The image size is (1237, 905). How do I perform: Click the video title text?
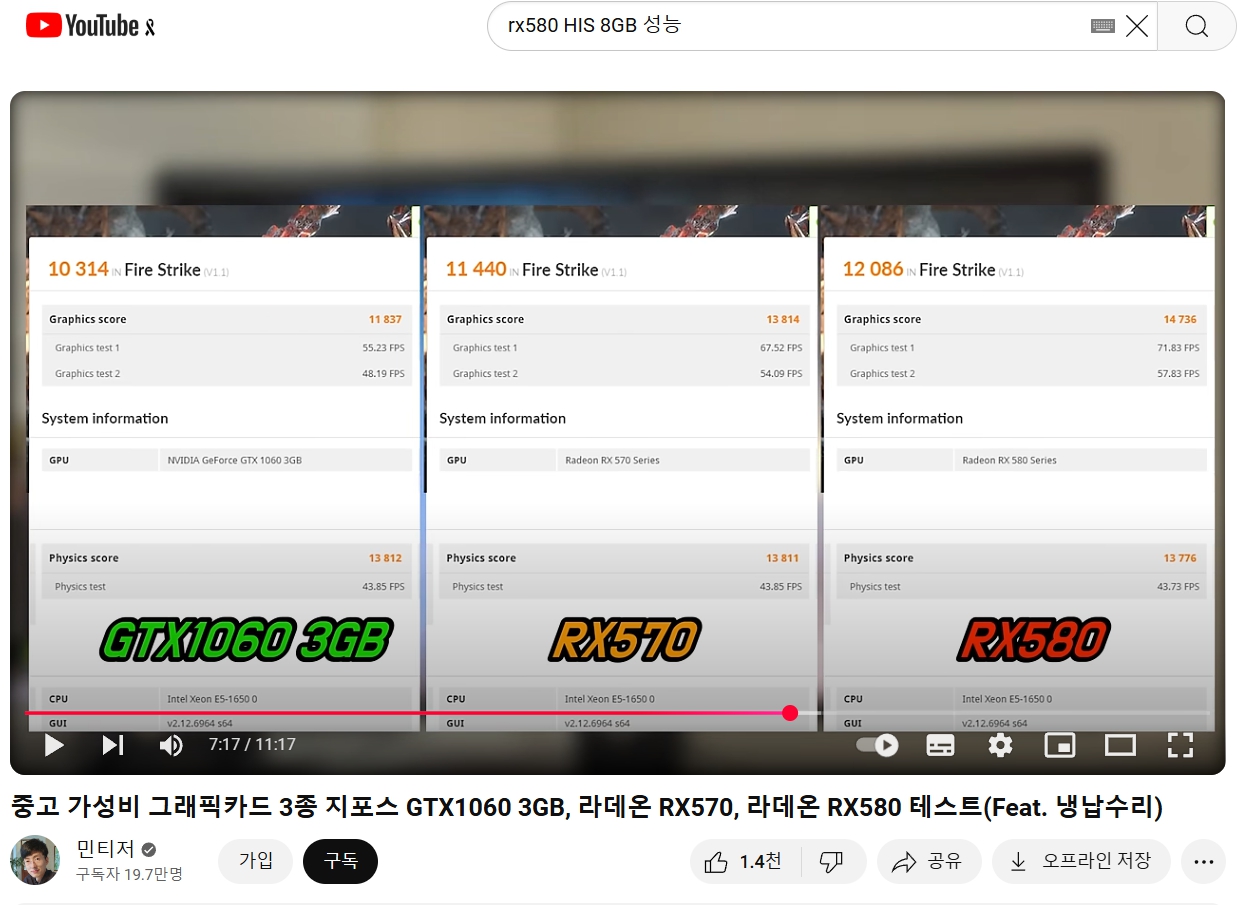(587, 807)
